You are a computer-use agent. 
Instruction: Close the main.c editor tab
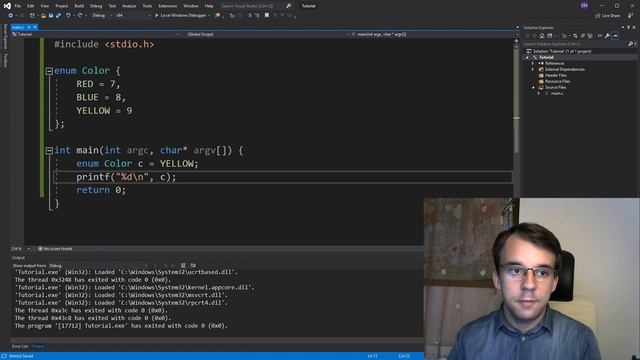click(35, 27)
